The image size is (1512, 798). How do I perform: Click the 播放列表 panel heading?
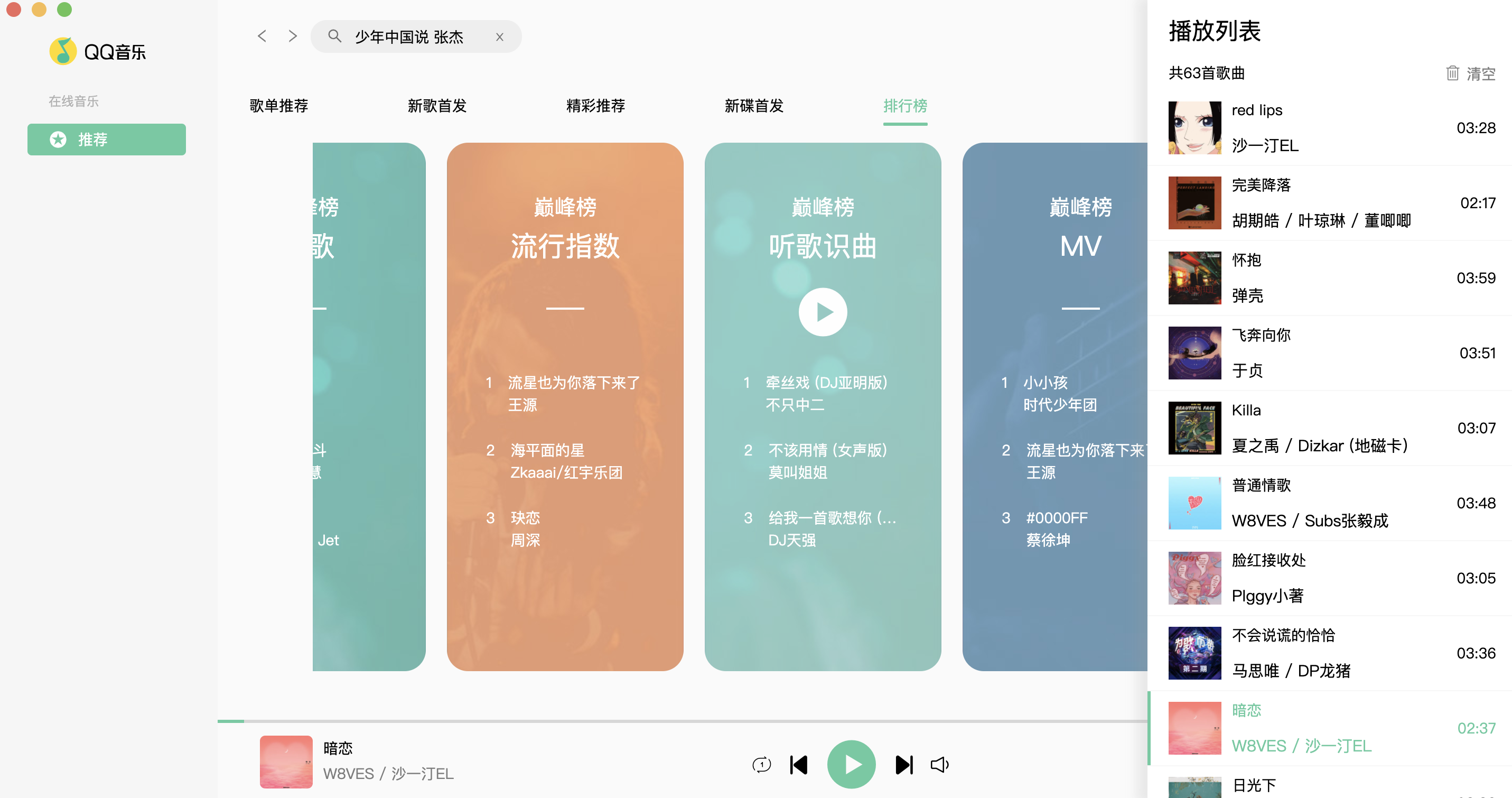pos(1214,31)
